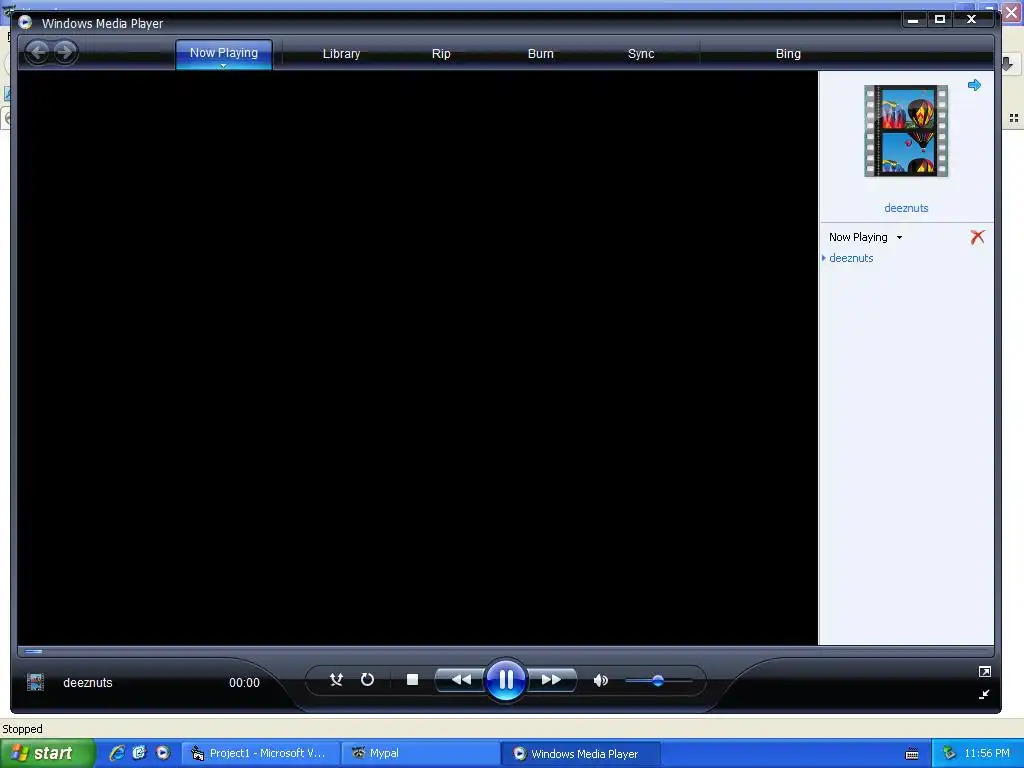
Task: Click the deeznuts title link under thumbnail
Action: [906, 208]
